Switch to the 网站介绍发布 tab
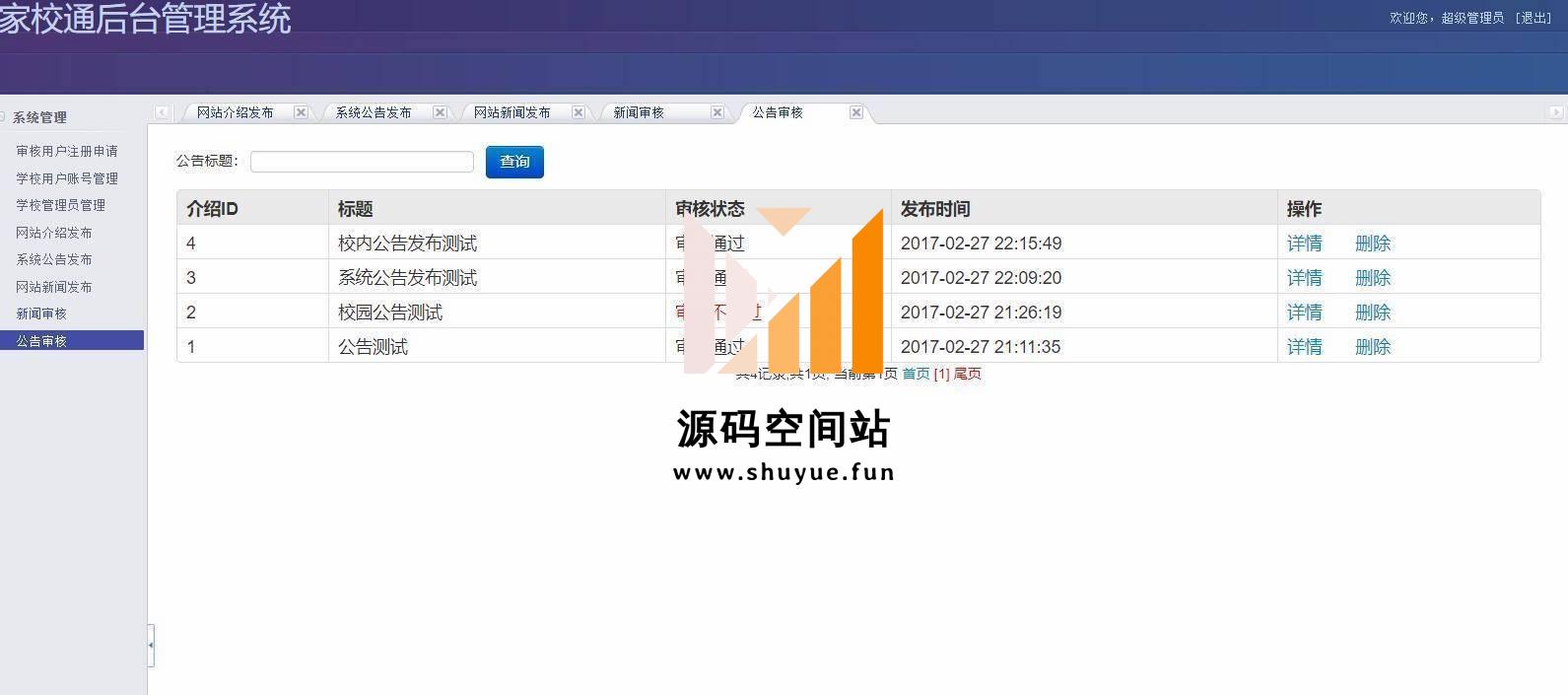This screenshot has width=1568, height=695. (x=235, y=112)
